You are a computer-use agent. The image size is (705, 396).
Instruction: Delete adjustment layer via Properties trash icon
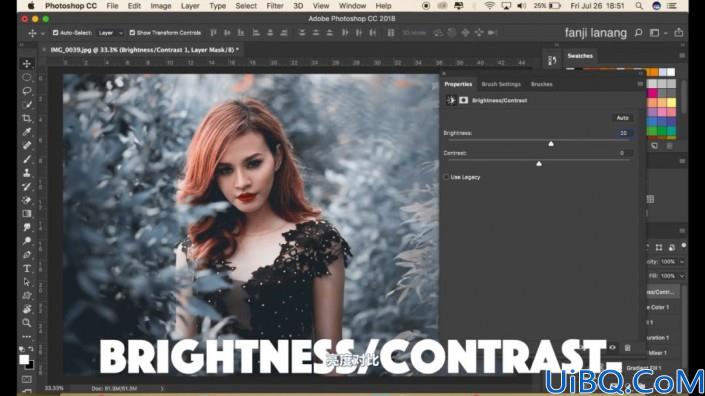[627, 347]
